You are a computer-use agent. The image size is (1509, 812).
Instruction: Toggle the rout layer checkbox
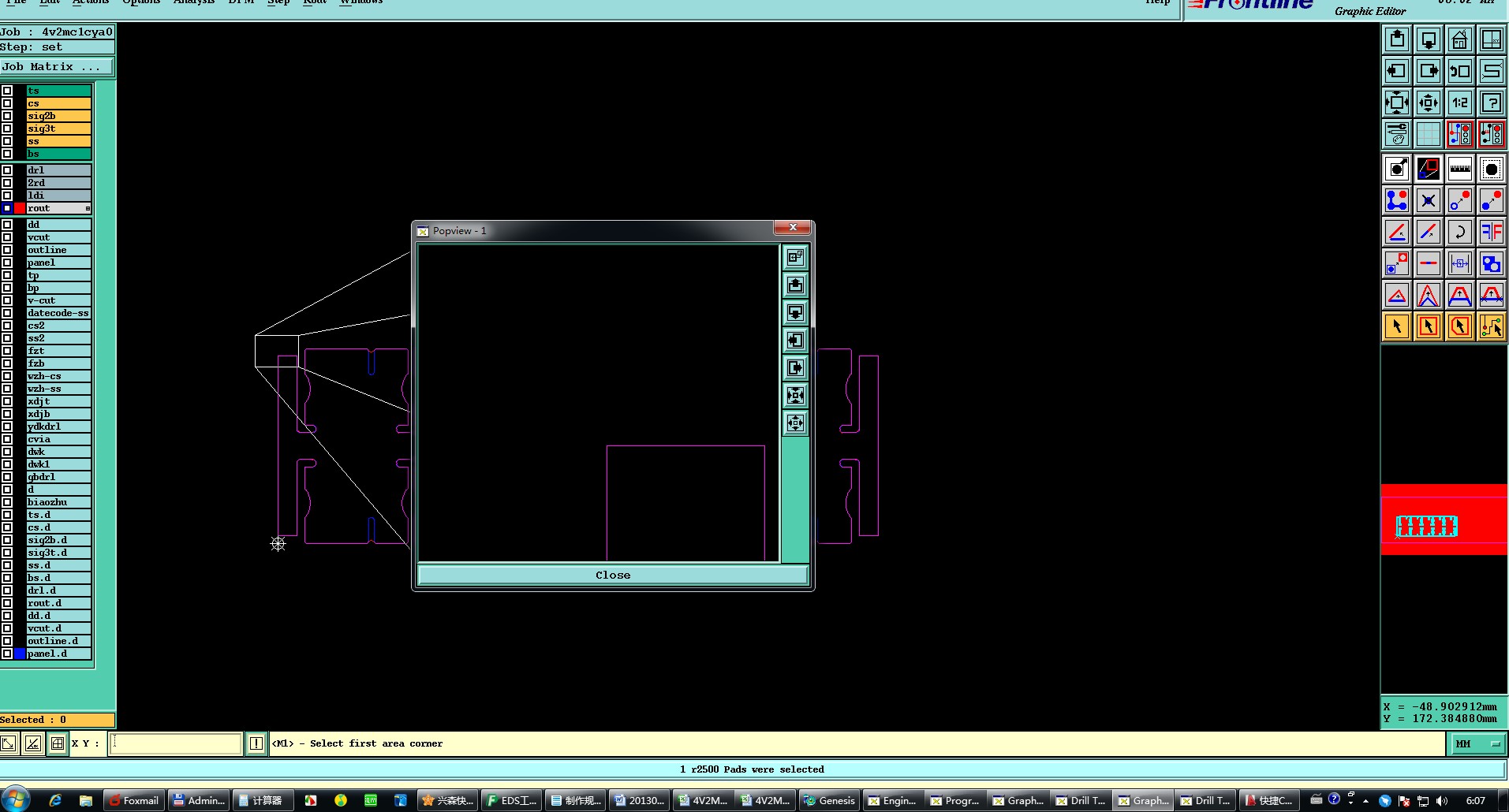pos(7,208)
